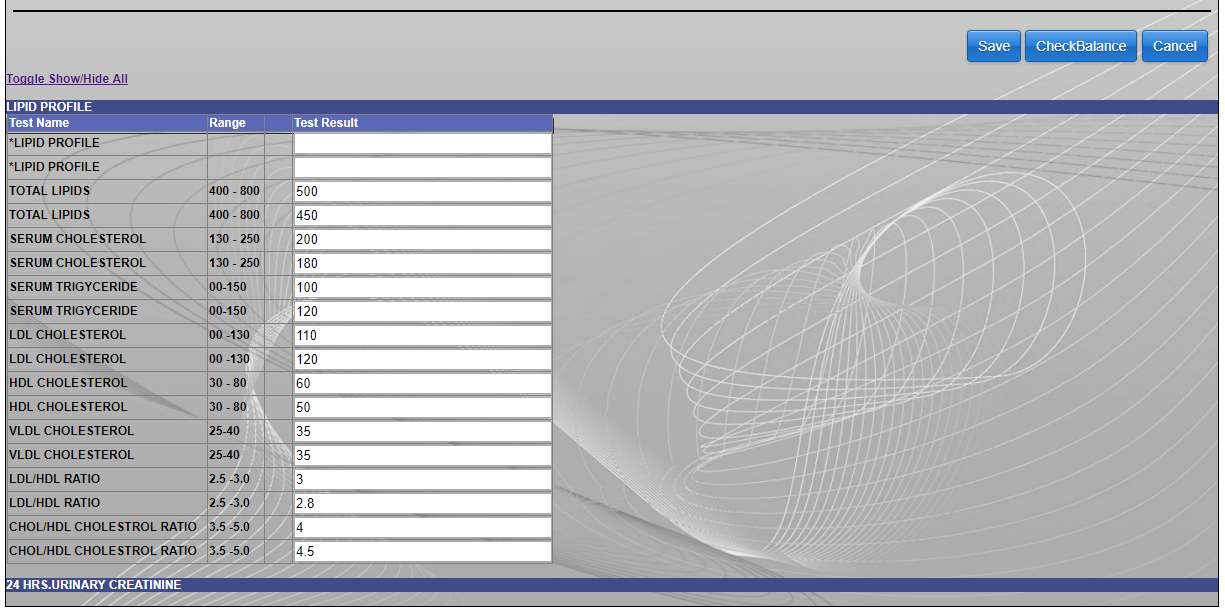
Task: Click the Save button
Action: pyautogui.click(x=993, y=46)
